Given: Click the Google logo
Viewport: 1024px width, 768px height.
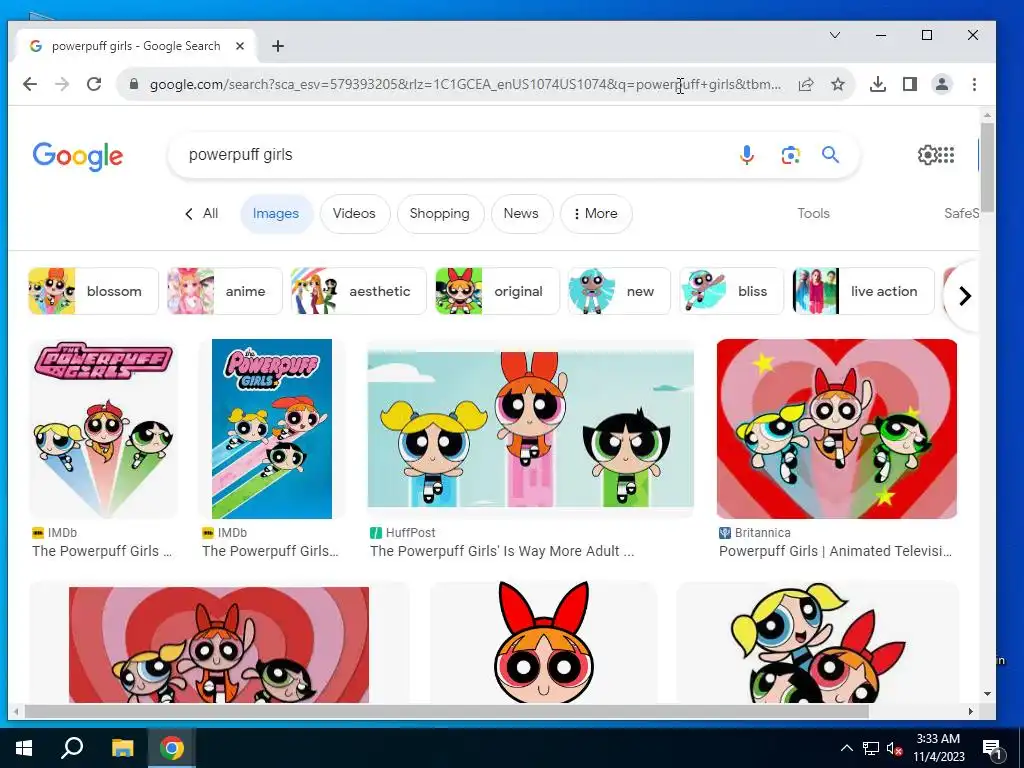Looking at the screenshot, I should 78,156.
